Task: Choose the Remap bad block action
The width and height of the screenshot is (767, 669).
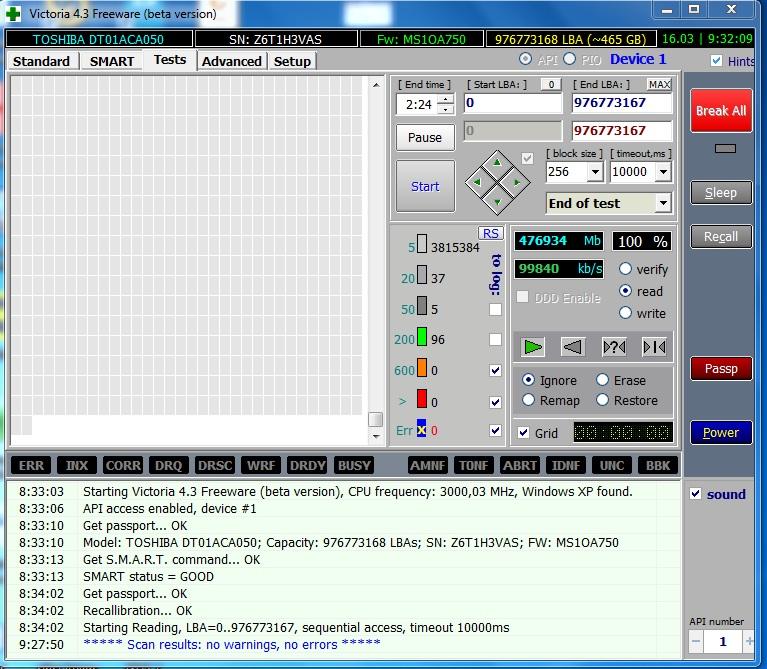Action: tap(528, 400)
